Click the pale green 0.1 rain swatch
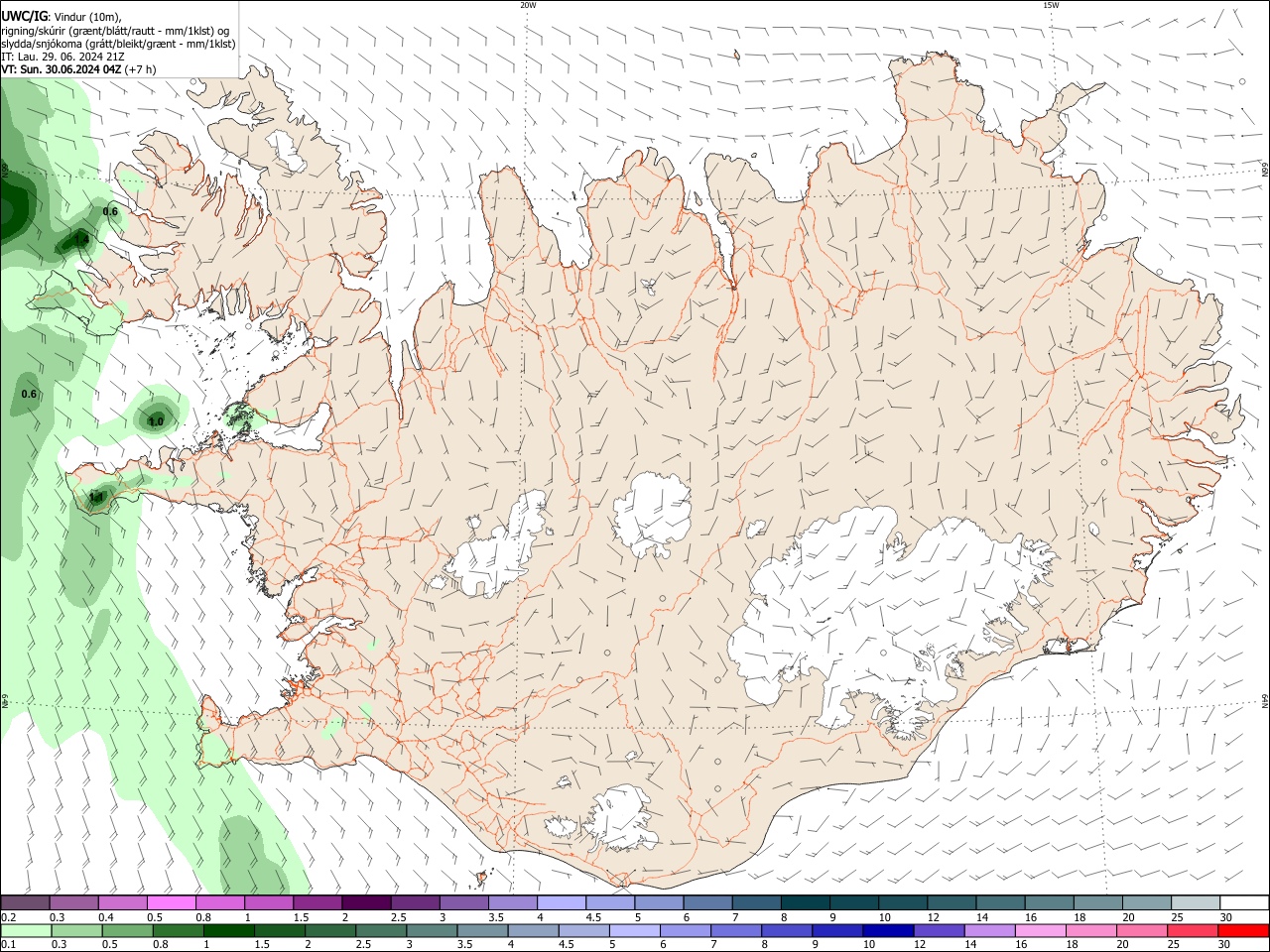Image resolution: width=1270 pixels, height=952 pixels. [x=26, y=930]
